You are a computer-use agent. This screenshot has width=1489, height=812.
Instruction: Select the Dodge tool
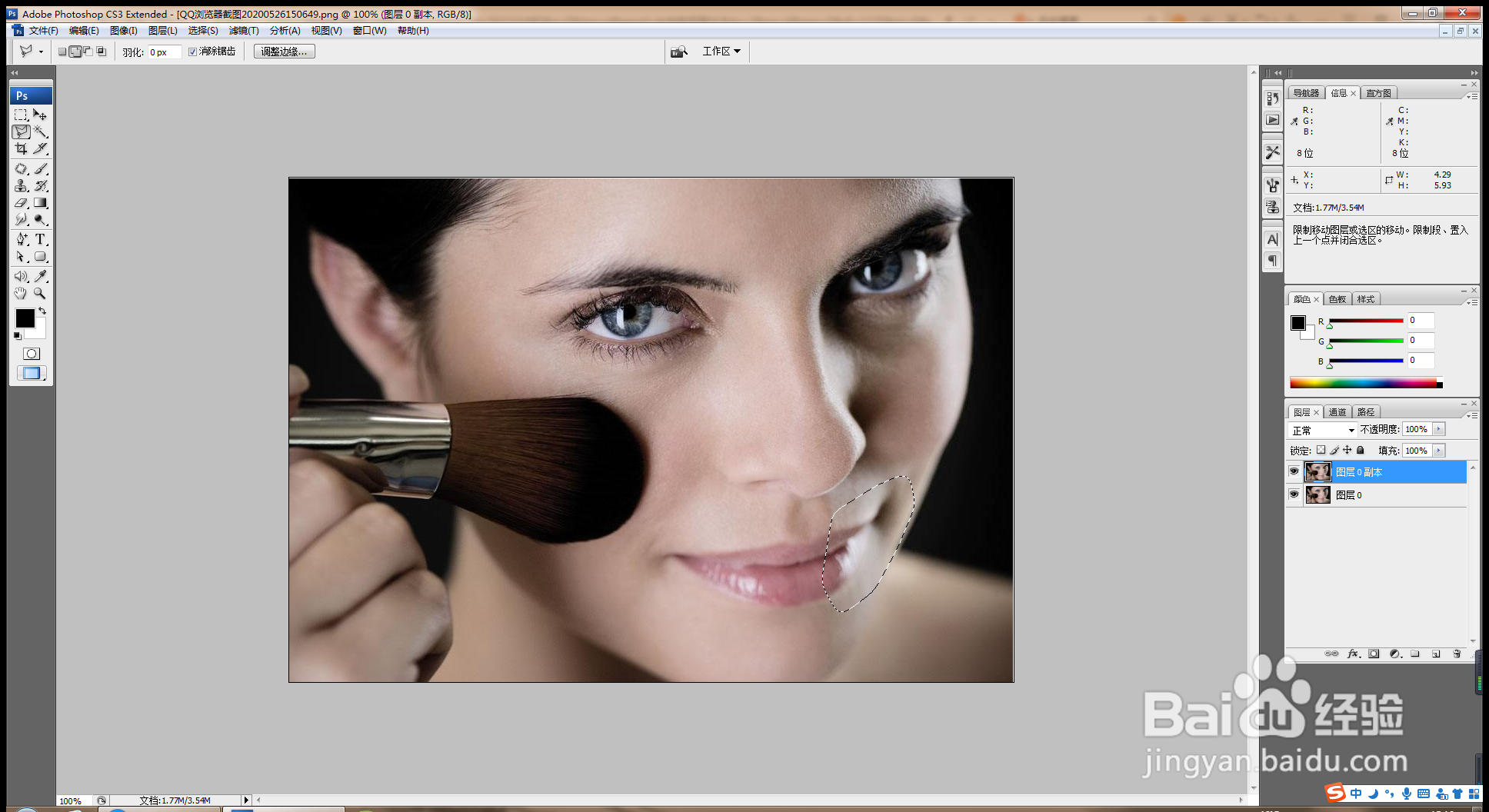[x=41, y=219]
